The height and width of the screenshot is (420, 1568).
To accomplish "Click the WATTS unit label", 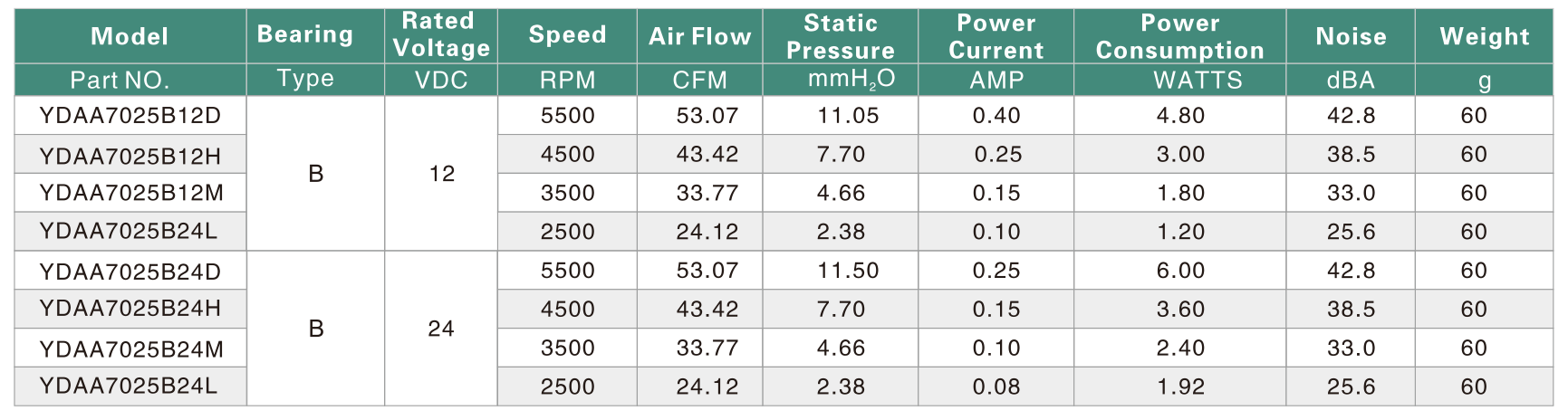I will click(1198, 80).
